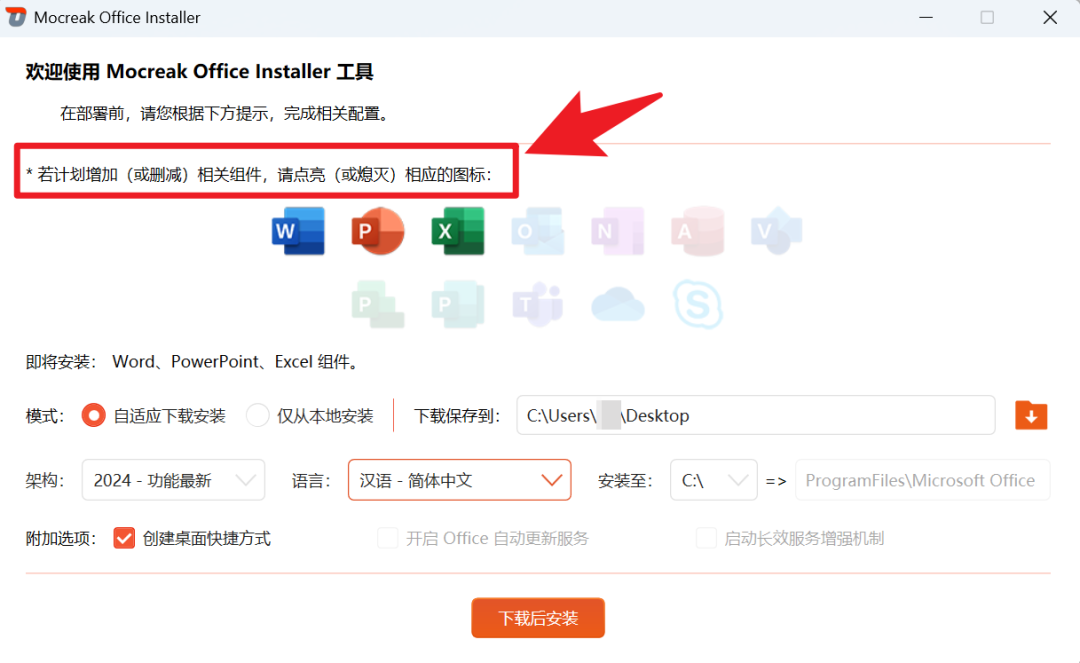Check 开启 Office 自动更新服务 option

click(x=387, y=537)
